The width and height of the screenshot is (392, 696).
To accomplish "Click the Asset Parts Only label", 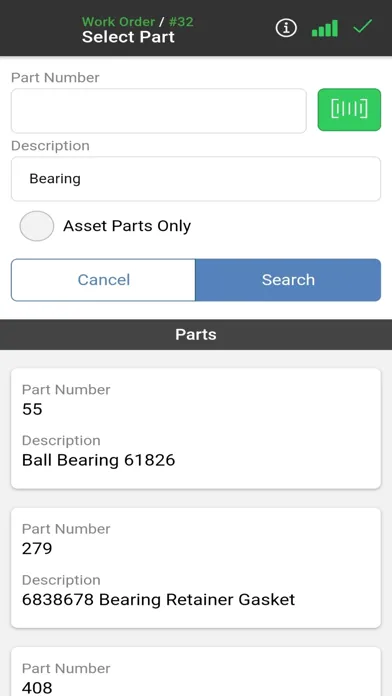I will click(x=127, y=226).
